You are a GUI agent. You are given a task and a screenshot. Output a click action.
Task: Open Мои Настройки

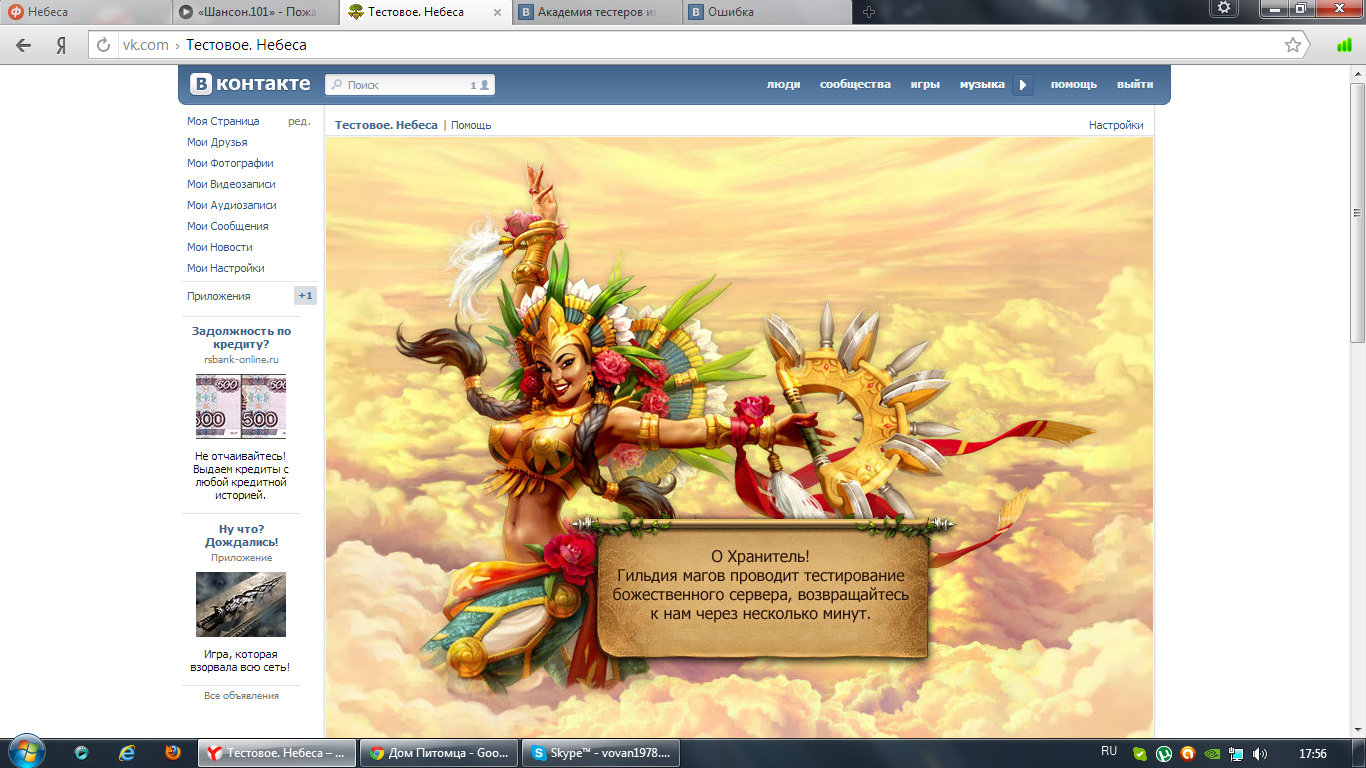click(226, 268)
